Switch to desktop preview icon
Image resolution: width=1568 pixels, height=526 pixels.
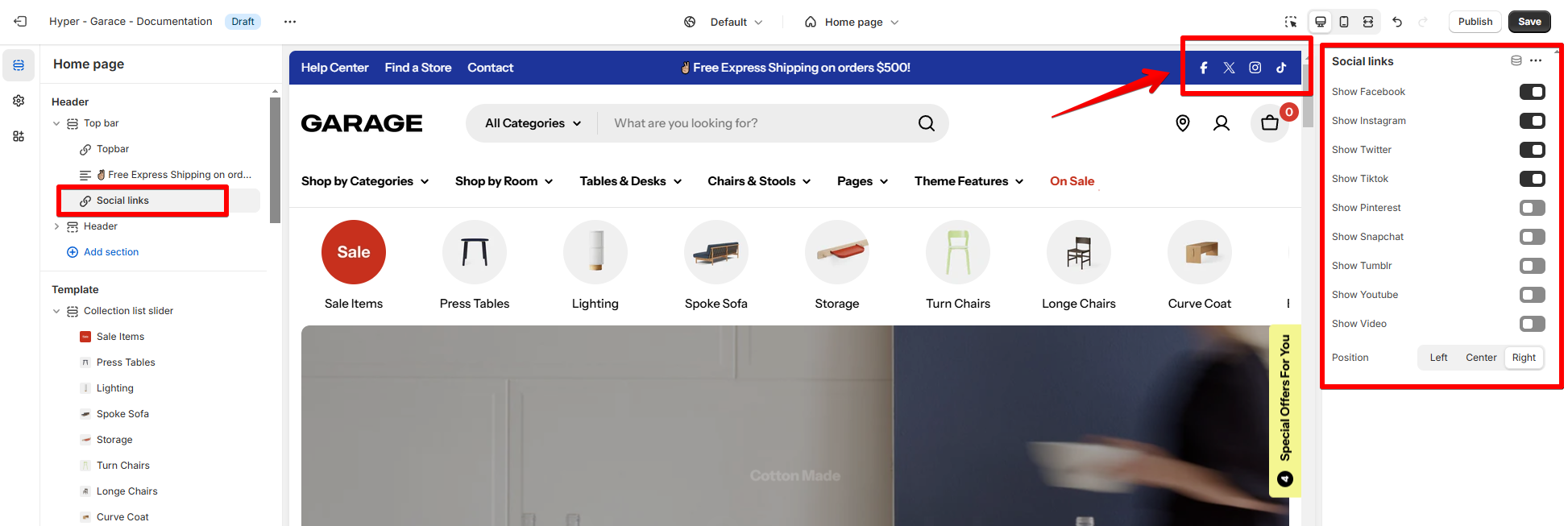click(1321, 22)
